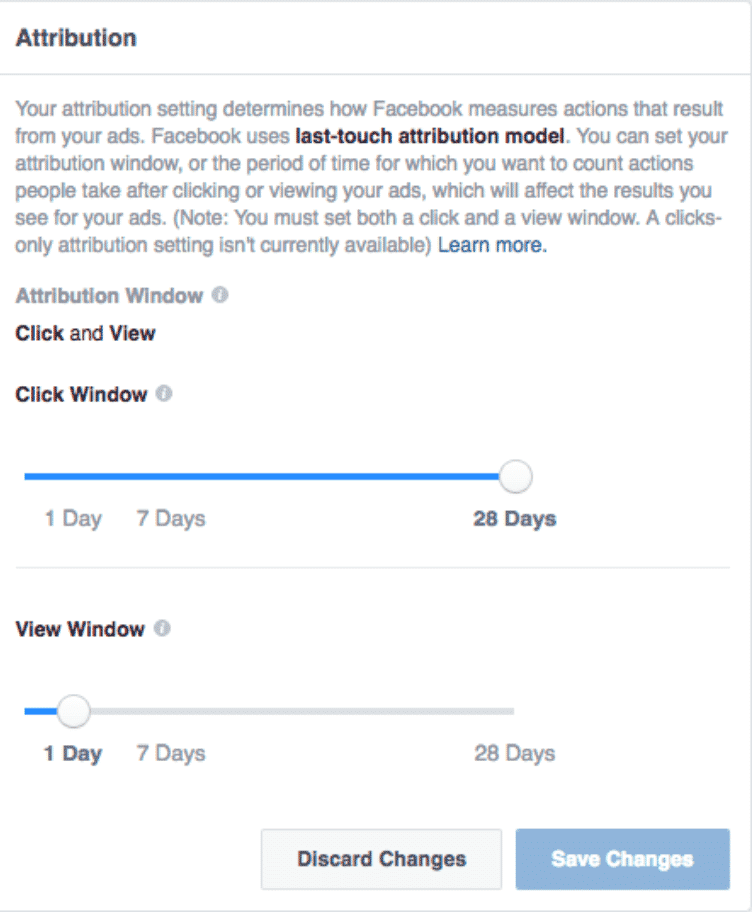This screenshot has width=752, height=912.
Task: Choose 7 Days under View Window
Action: point(171,753)
